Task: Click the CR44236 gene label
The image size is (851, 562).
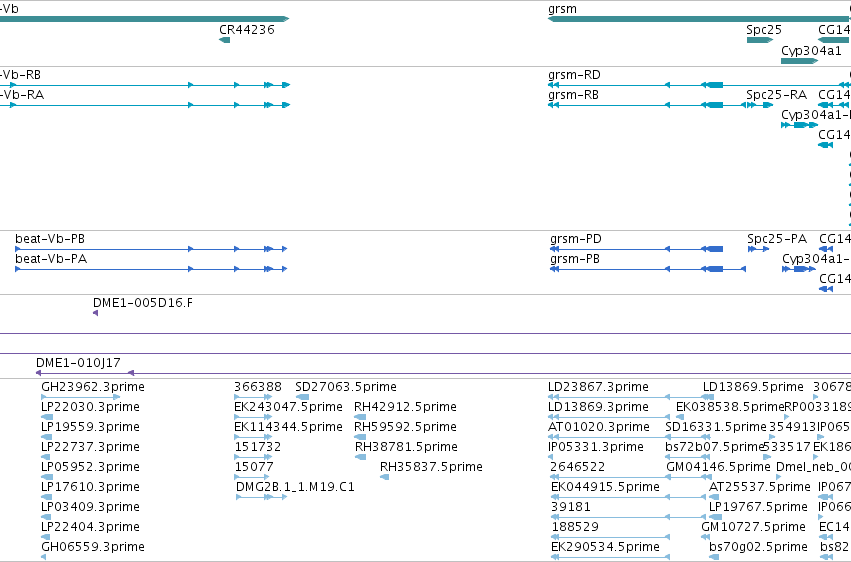Action: tap(246, 30)
